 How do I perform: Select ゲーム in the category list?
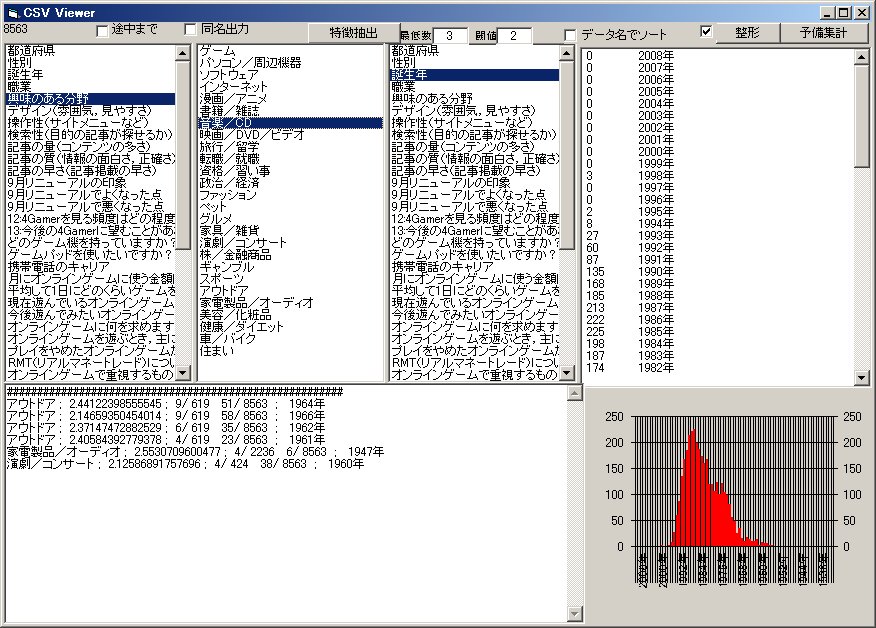tap(218, 50)
